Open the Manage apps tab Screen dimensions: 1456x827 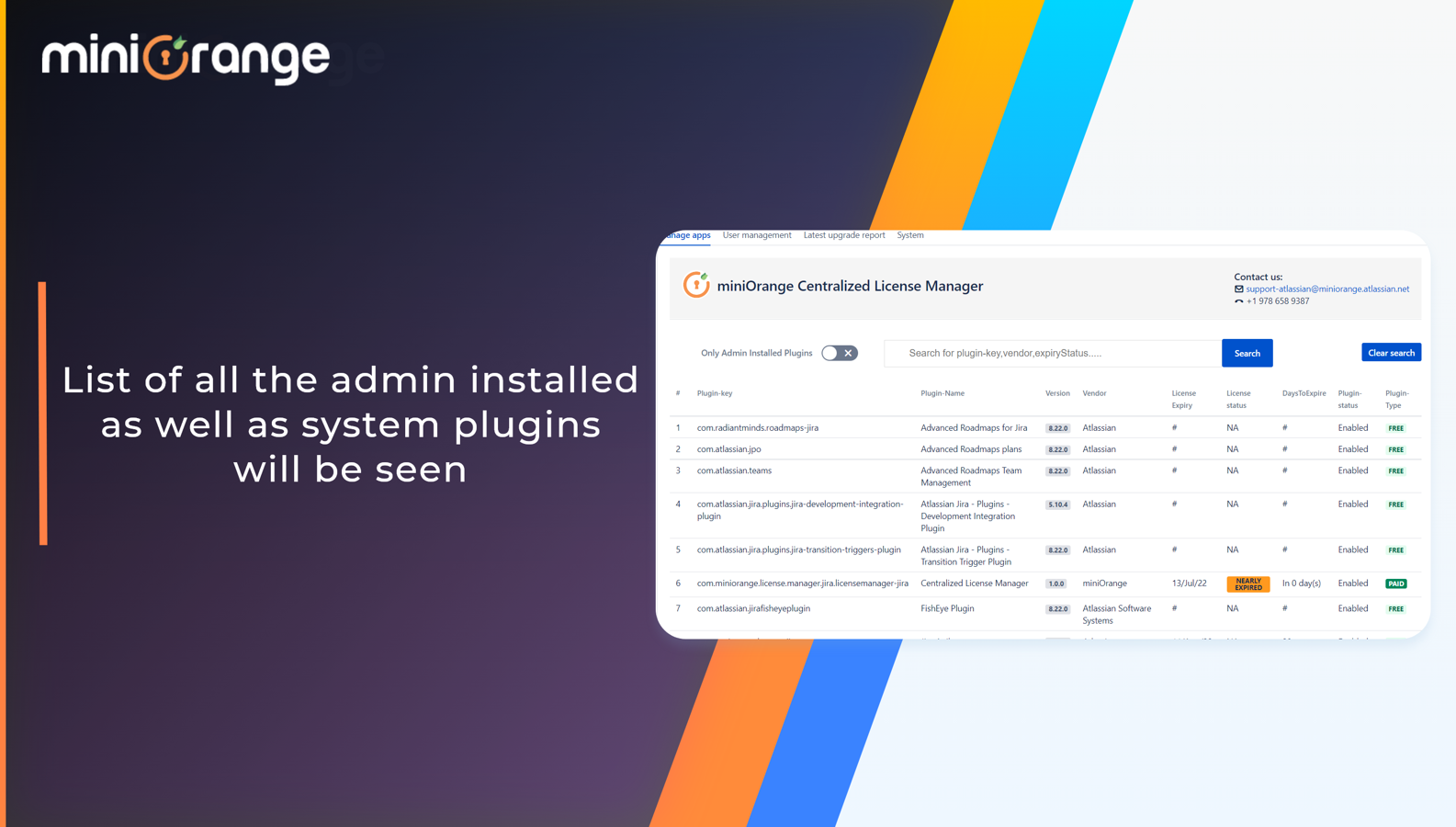point(687,235)
